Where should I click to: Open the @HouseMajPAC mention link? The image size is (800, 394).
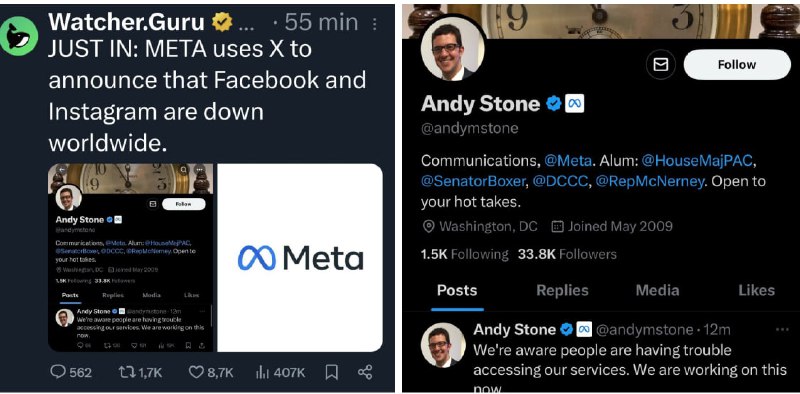click(697, 161)
